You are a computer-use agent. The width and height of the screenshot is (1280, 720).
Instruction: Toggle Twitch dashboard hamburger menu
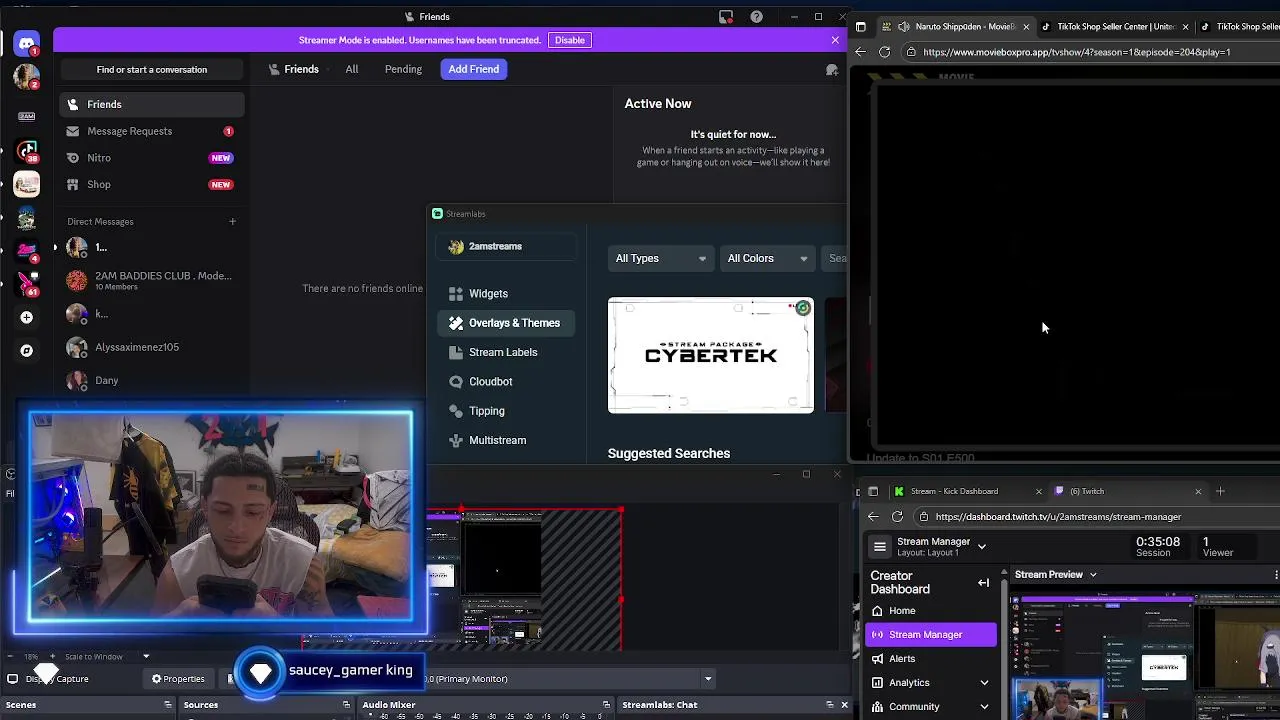[x=879, y=547]
